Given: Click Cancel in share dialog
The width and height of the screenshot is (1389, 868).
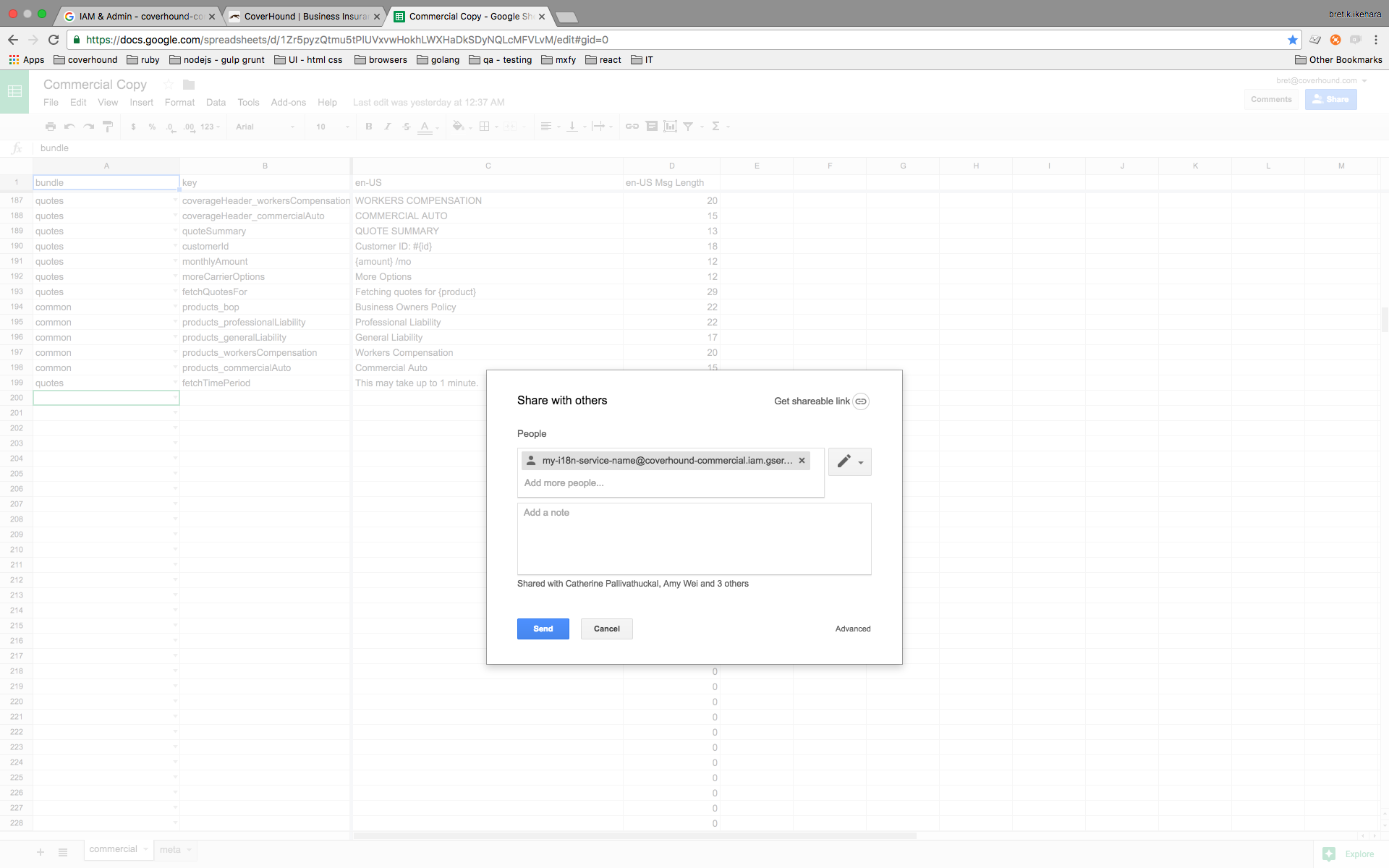Looking at the screenshot, I should (x=606, y=629).
